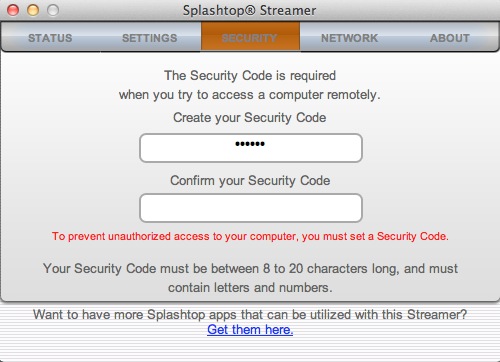This screenshot has width=500, height=362.
Task: Click the 'Create your Security Code' label
Action: 250,117
